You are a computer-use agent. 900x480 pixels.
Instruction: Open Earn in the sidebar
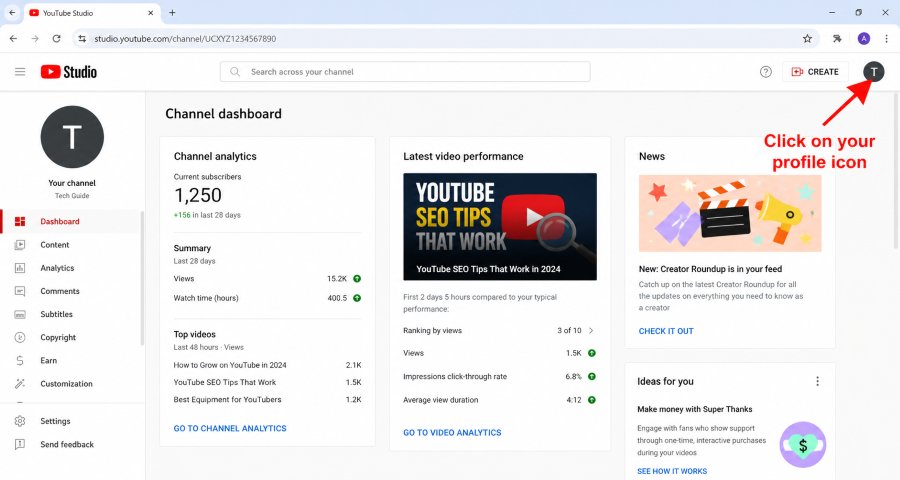pos(70,361)
